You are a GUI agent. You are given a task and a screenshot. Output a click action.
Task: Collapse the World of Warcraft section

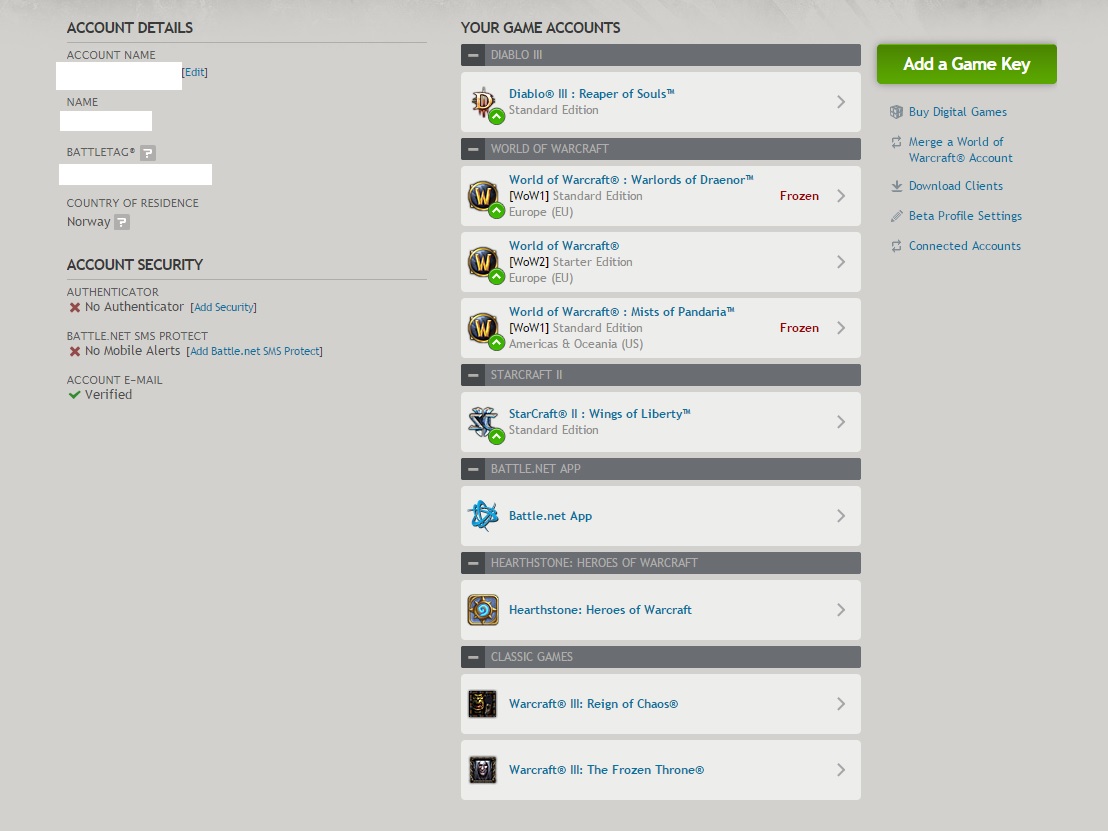(x=473, y=149)
